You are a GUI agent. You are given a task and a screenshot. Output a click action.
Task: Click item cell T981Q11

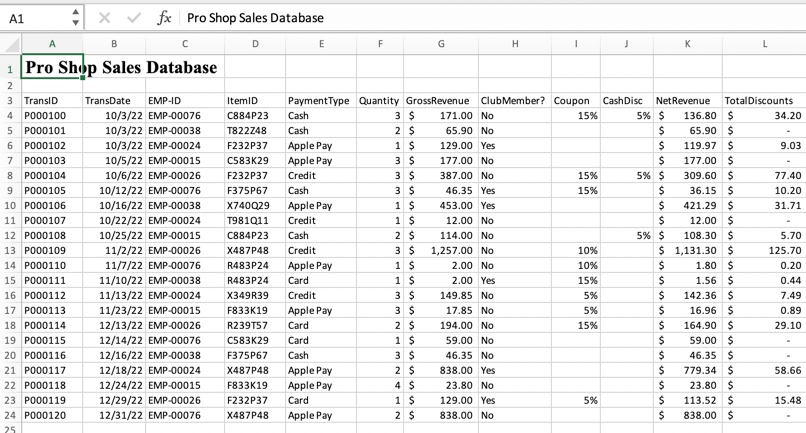pos(255,220)
